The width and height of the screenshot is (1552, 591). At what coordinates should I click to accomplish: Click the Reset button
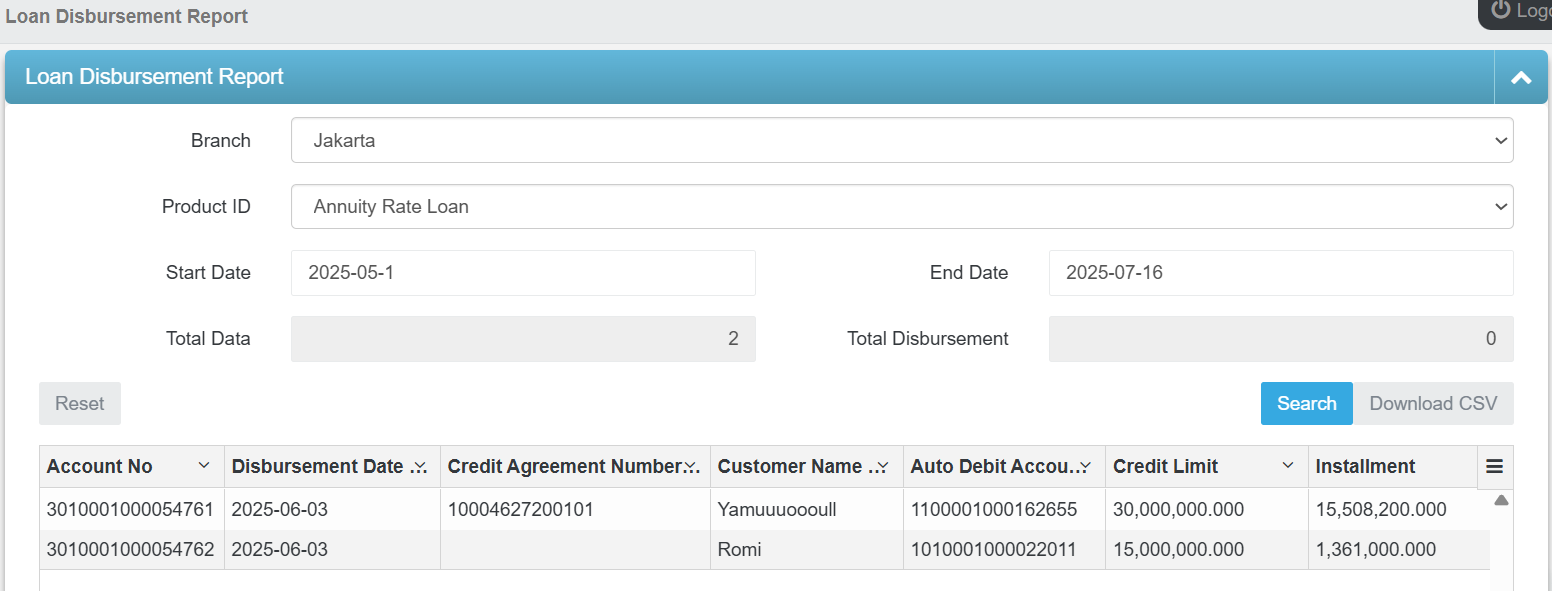(79, 403)
